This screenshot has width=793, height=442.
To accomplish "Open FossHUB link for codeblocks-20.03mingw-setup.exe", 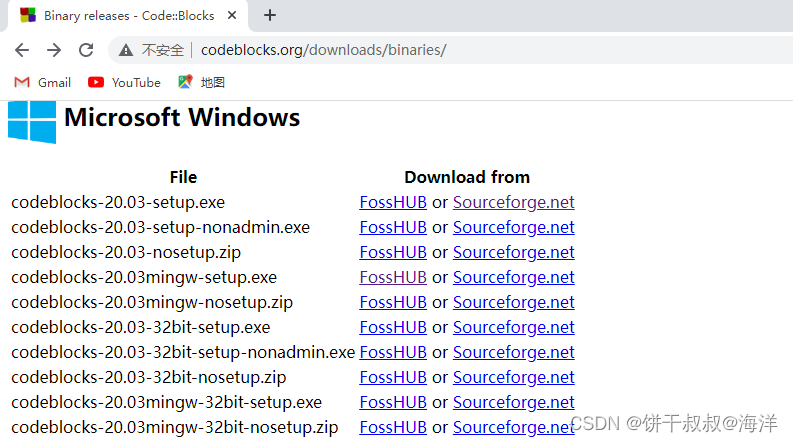I will point(393,277).
